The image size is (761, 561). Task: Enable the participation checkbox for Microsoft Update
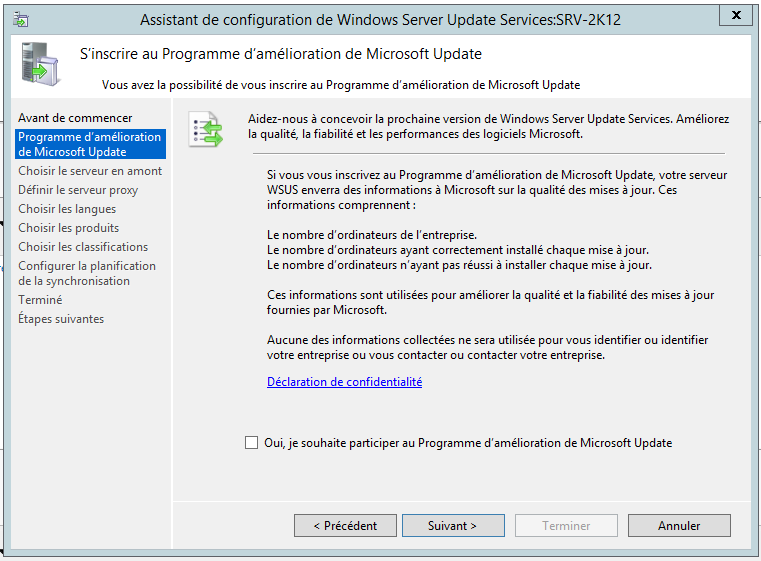point(251,443)
